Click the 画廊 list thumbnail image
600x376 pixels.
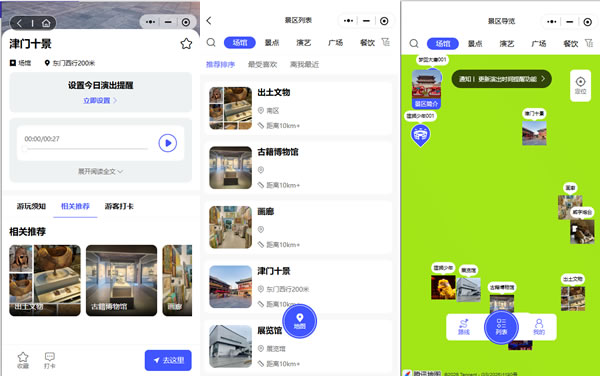point(230,227)
